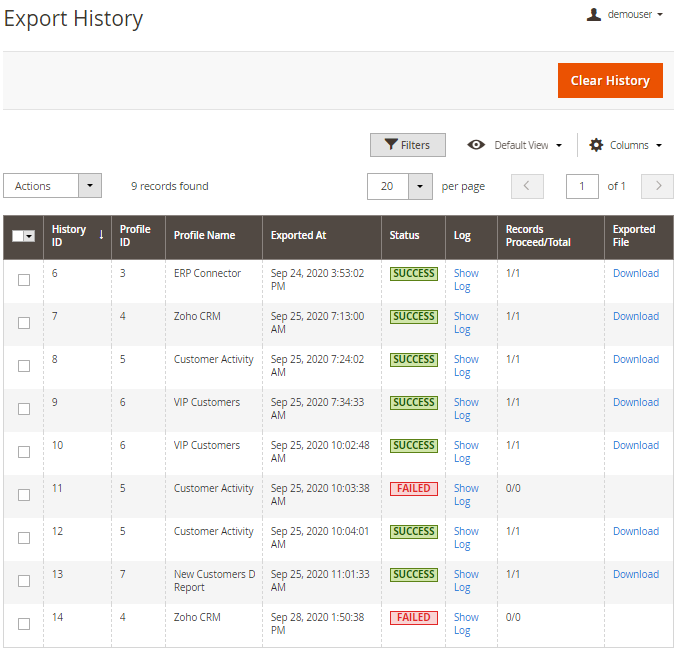This screenshot has width=678, height=652.
Task: Open the per page dropdown arrow
Action: pyautogui.click(x=420, y=186)
